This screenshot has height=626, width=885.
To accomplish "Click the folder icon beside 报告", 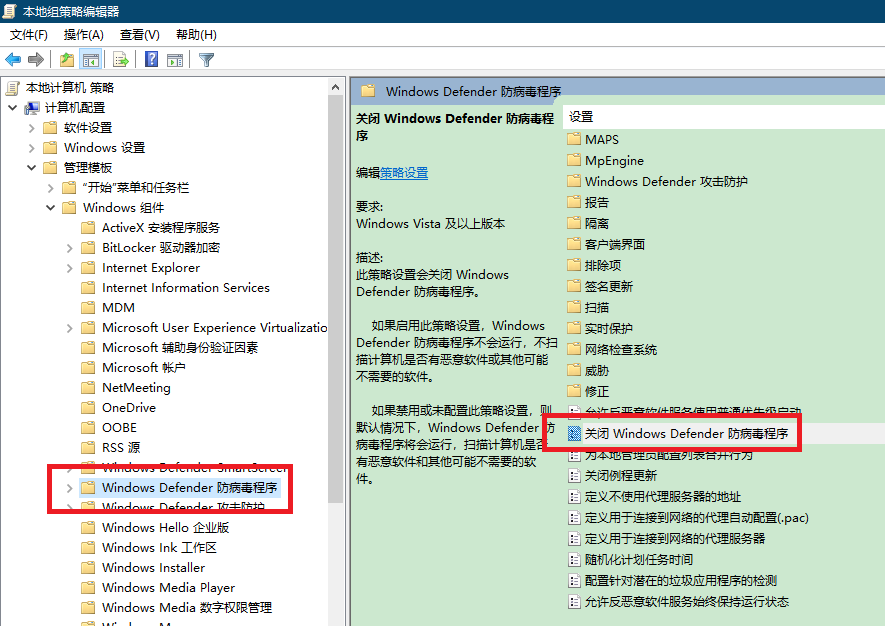I will point(574,202).
